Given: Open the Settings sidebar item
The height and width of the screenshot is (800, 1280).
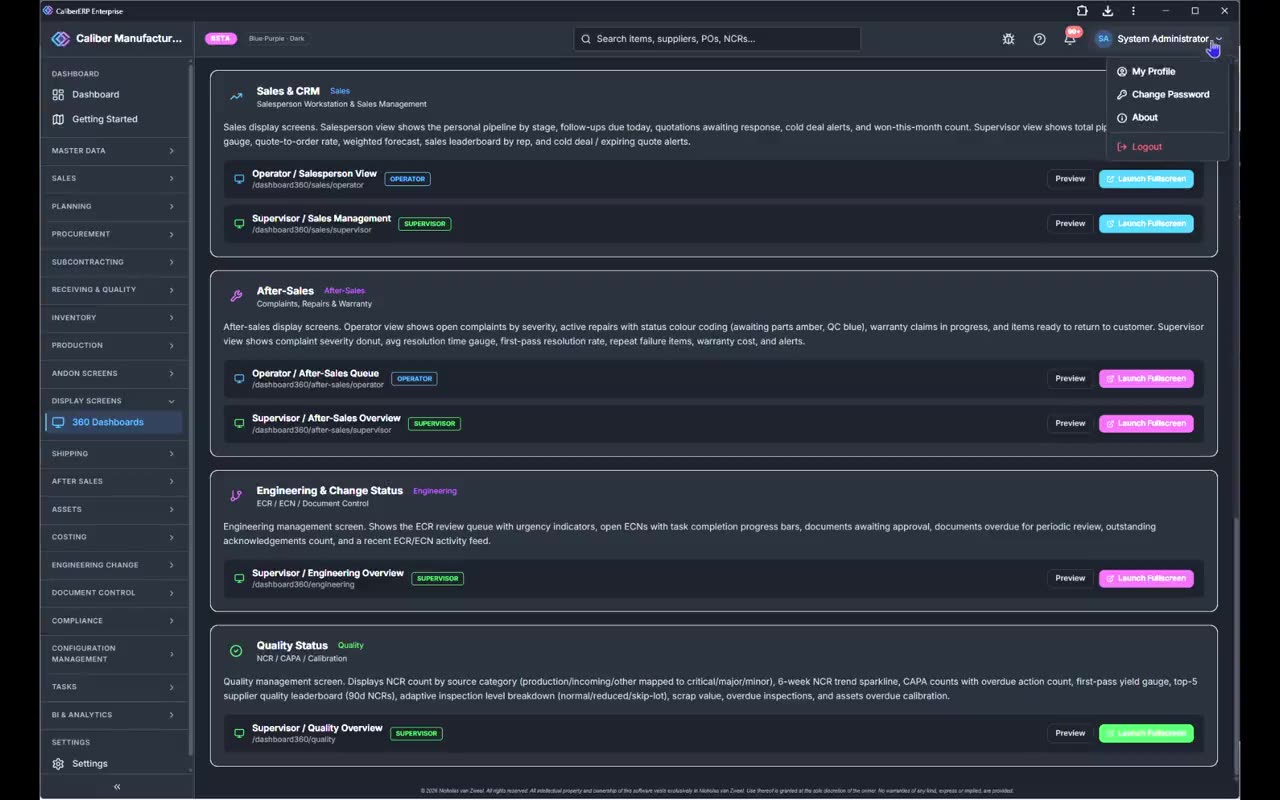Looking at the screenshot, I should 114,764.
